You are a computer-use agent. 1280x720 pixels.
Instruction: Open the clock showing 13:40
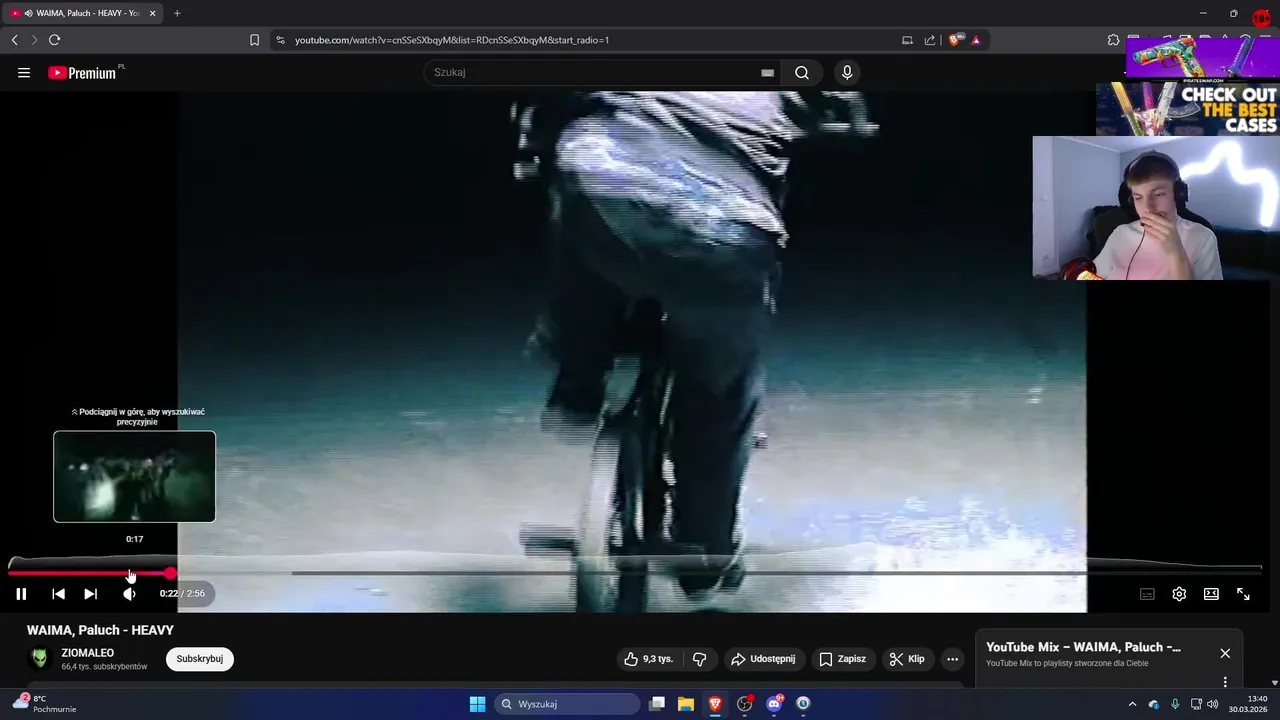(1249, 704)
